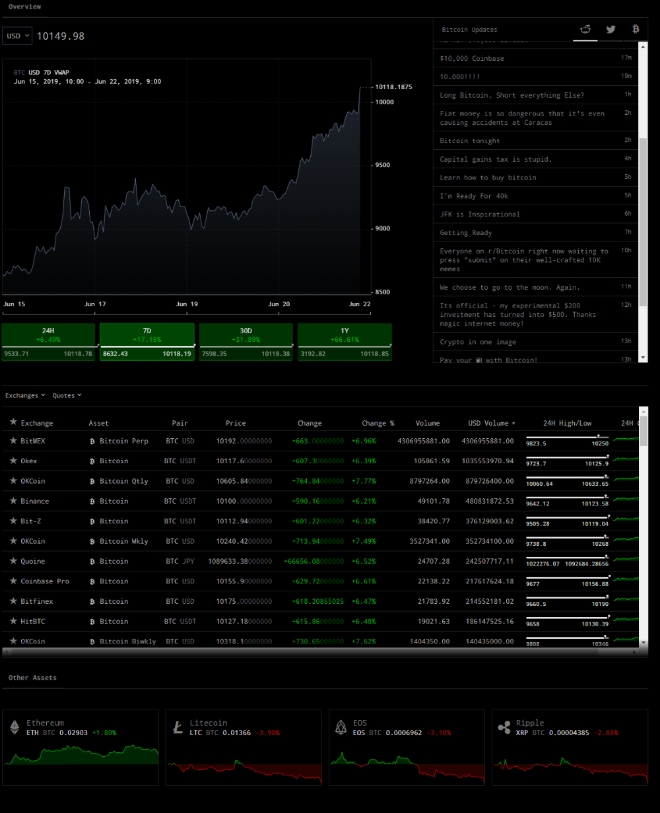Select the 30D timeframe tab
The height and width of the screenshot is (813, 660).
(246, 342)
